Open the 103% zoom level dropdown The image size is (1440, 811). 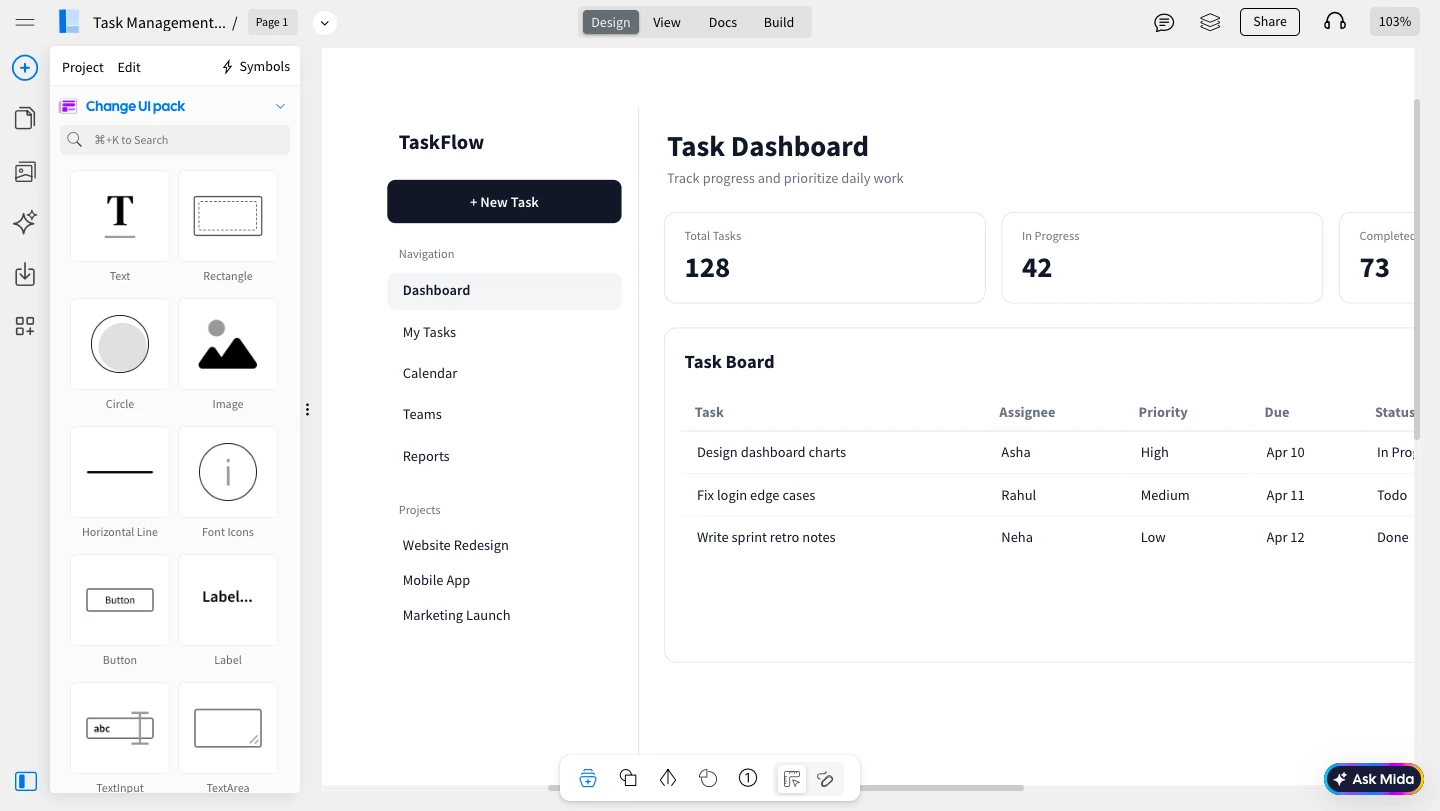(1395, 22)
